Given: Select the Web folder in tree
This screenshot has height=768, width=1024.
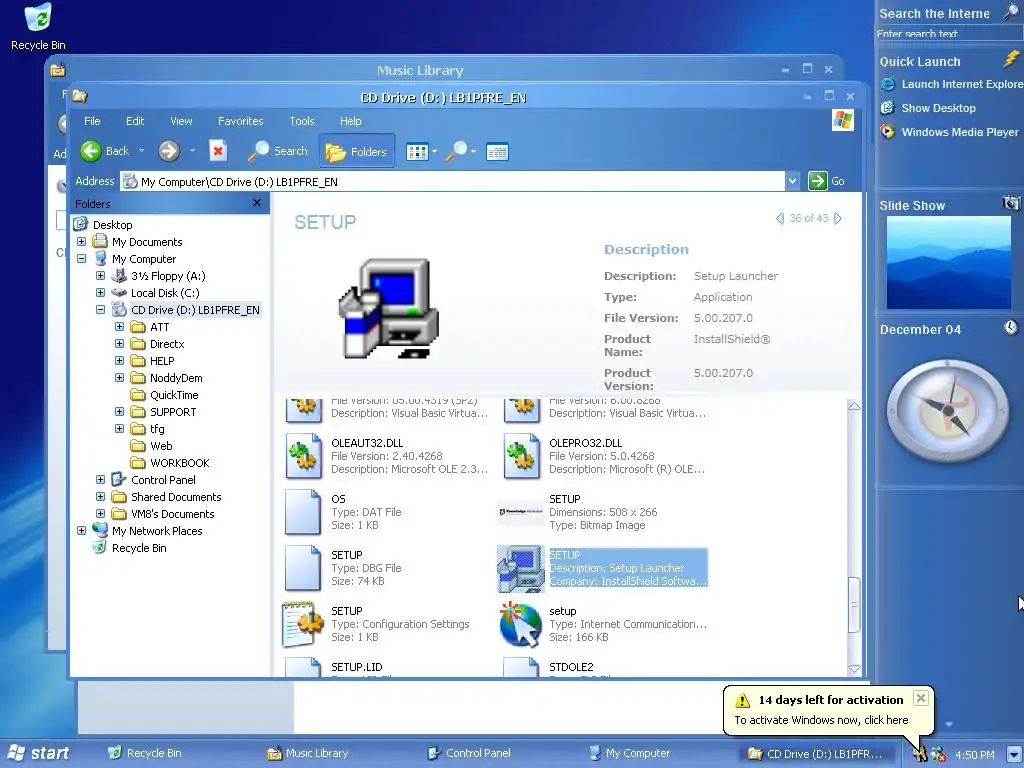Looking at the screenshot, I should [x=161, y=445].
